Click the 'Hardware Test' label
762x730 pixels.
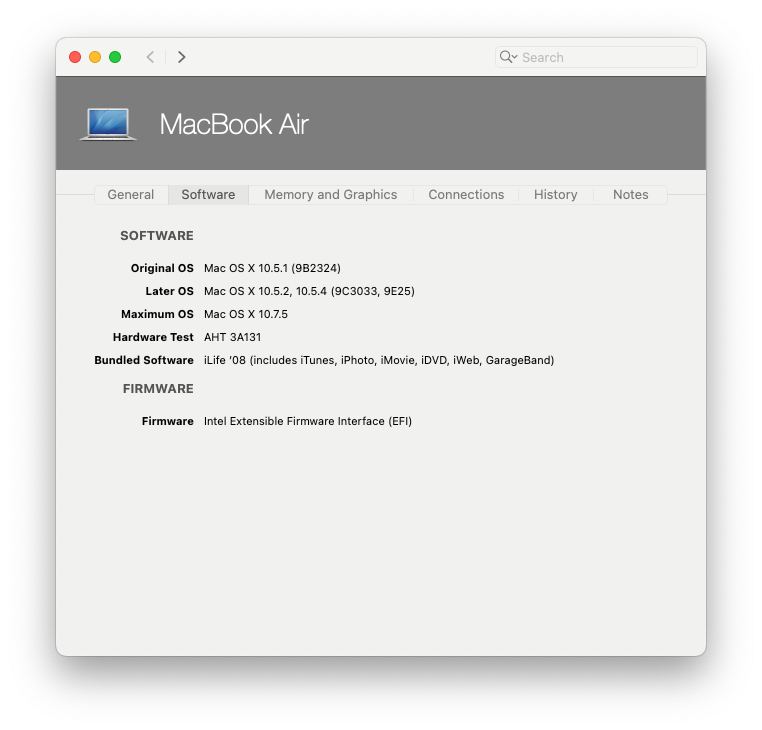[x=153, y=337]
